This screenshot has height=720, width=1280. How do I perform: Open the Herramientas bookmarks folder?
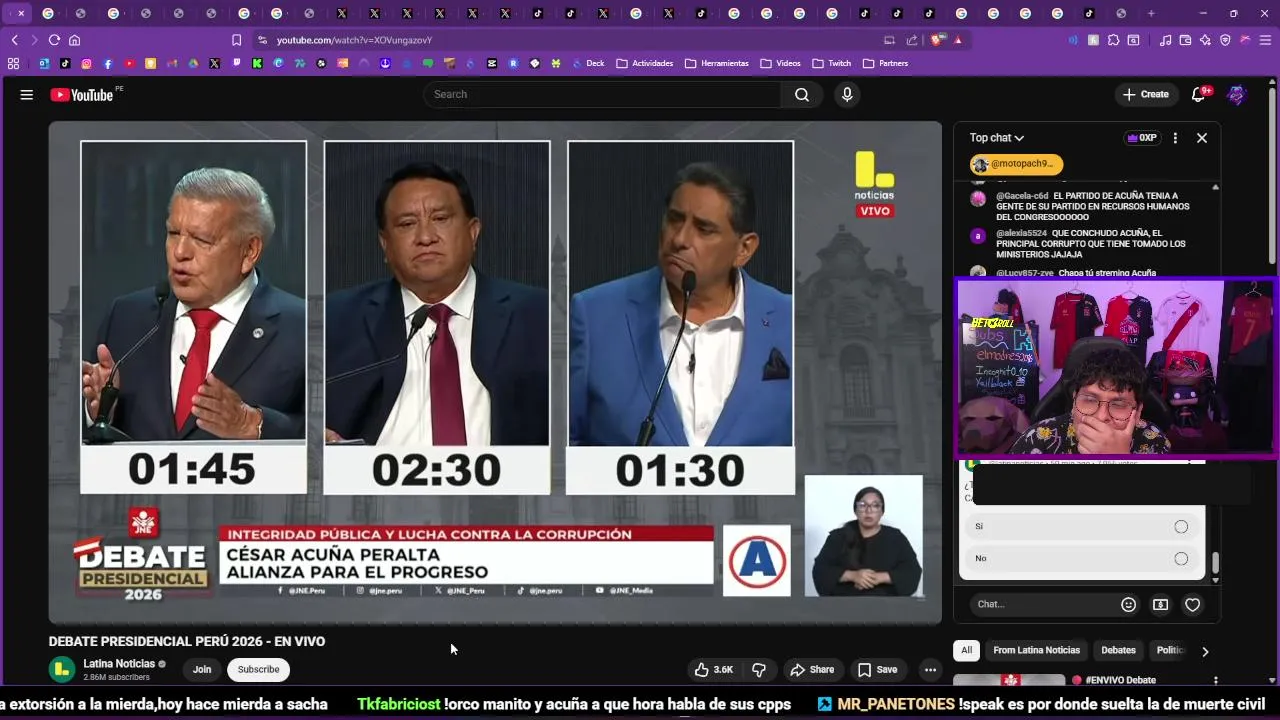pyautogui.click(x=717, y=63)
